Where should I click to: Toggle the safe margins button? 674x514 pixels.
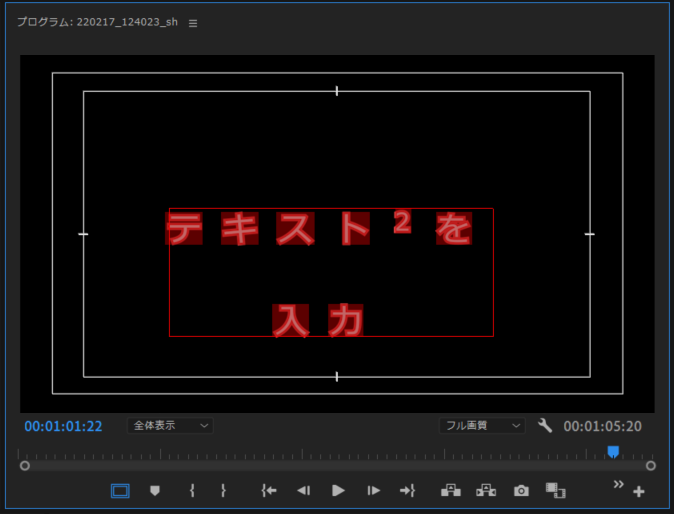(x=120, y=490)
